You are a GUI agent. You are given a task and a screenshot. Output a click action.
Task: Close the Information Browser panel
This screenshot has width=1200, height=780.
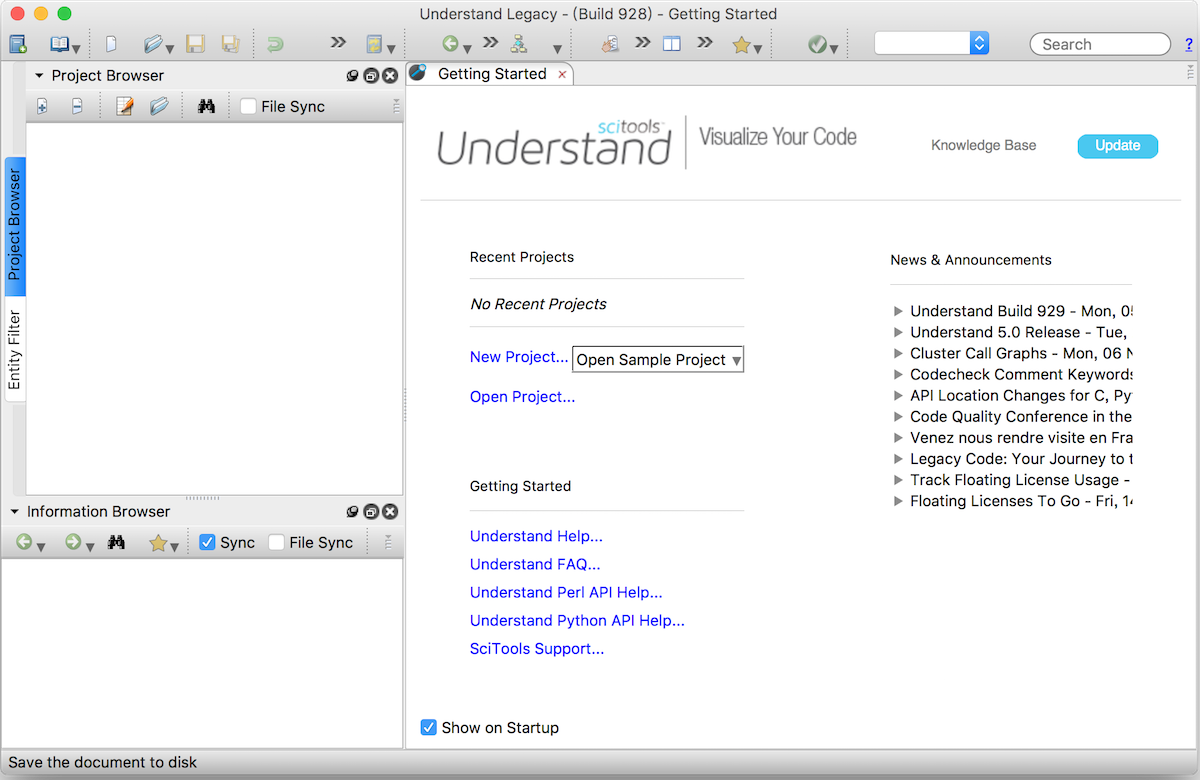click(x=390, y=512)
